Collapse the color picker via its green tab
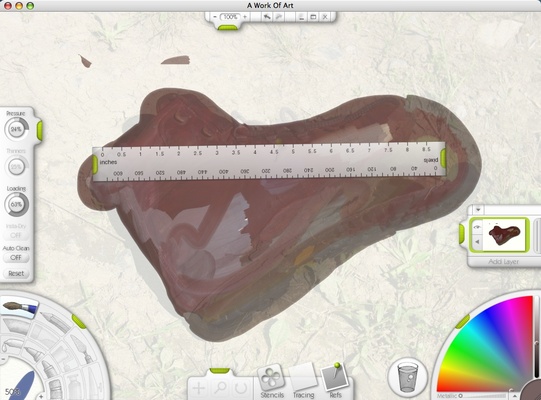This screenshot has height=400, width=541. (462, 321)
